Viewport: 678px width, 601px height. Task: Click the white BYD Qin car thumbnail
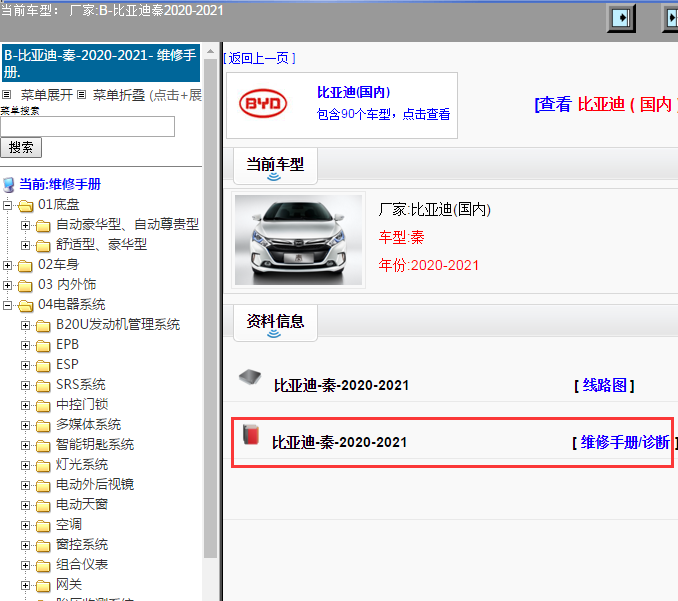298,240
